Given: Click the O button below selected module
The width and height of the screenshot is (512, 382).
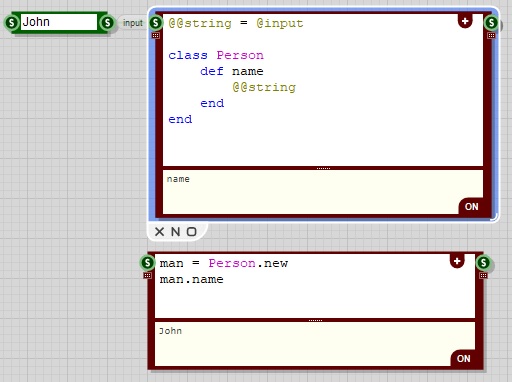Looking at the screenshot, I should click(191, 232).
